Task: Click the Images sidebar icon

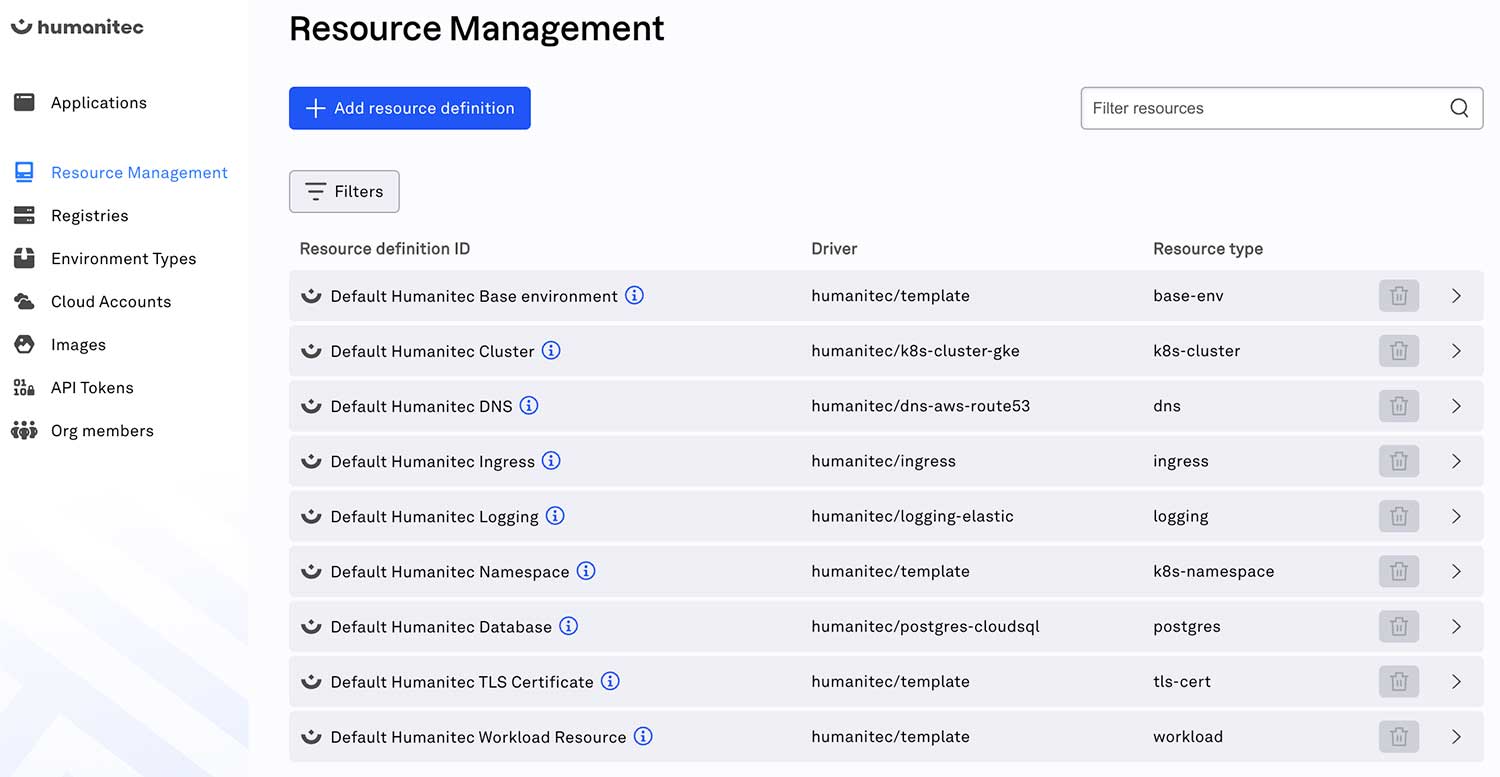Action: [x=24, y=344]
